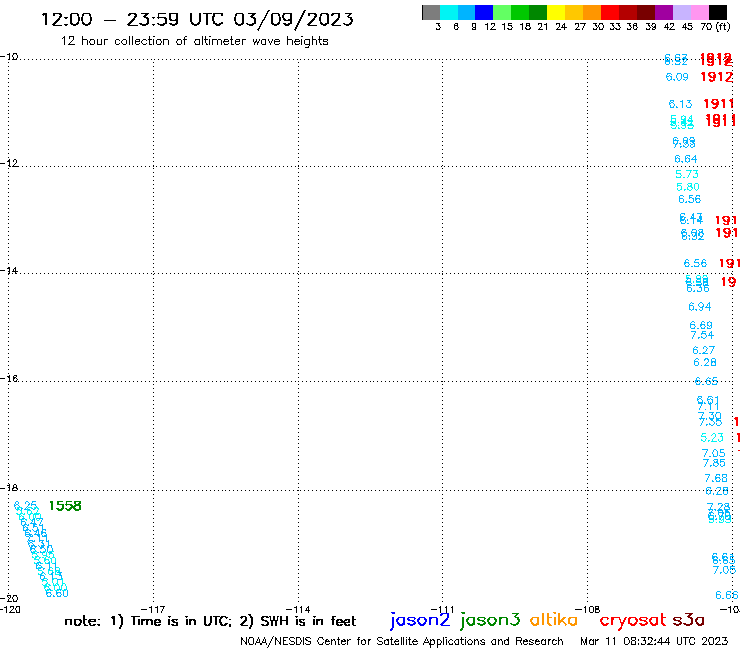
Task: Click the '6.65' value on the -16 latitude line
Action: pyautogui.click(x=706, y=381)
